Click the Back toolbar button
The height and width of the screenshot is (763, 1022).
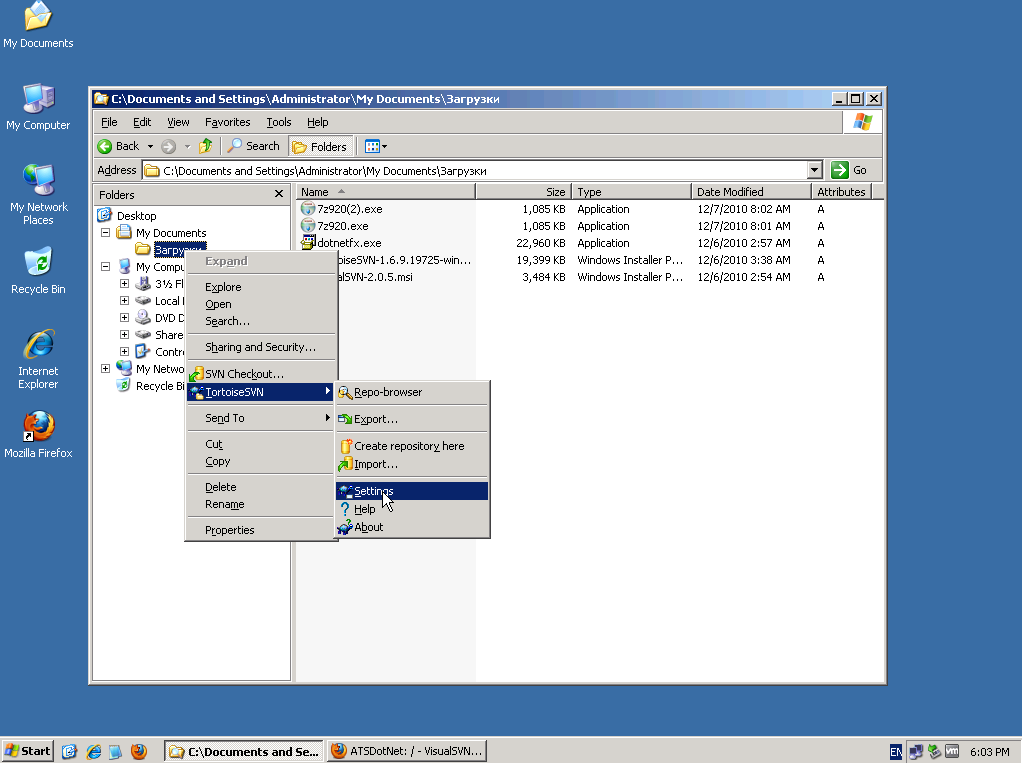click(119, 146)
